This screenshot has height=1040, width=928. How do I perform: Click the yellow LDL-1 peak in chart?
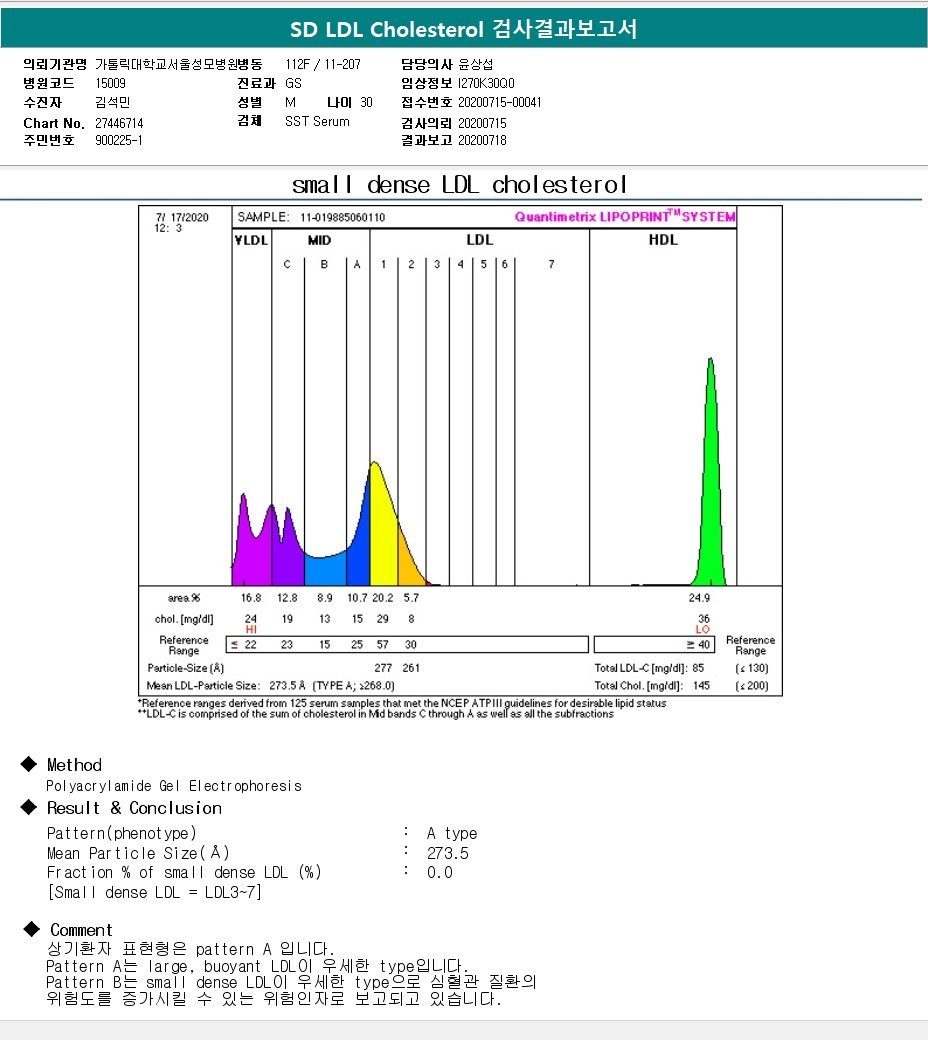click(x=383, y=531)
